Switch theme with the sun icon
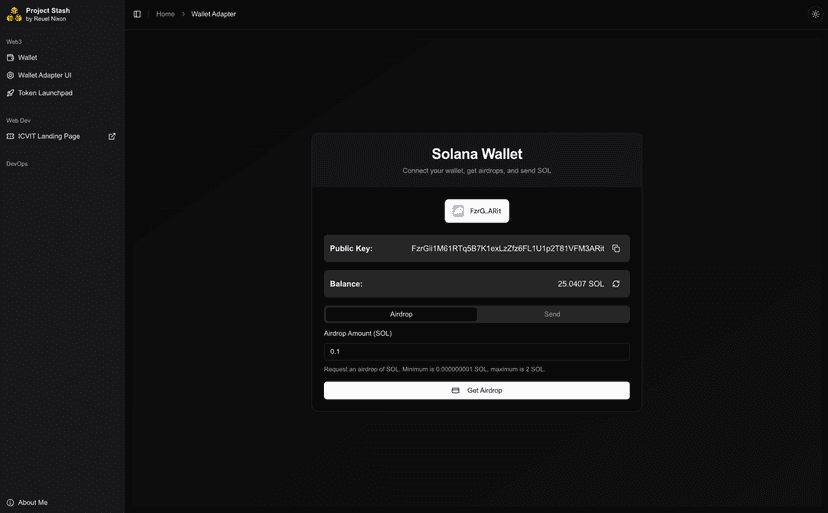828x513 pixels. click(x=815, y=14)
